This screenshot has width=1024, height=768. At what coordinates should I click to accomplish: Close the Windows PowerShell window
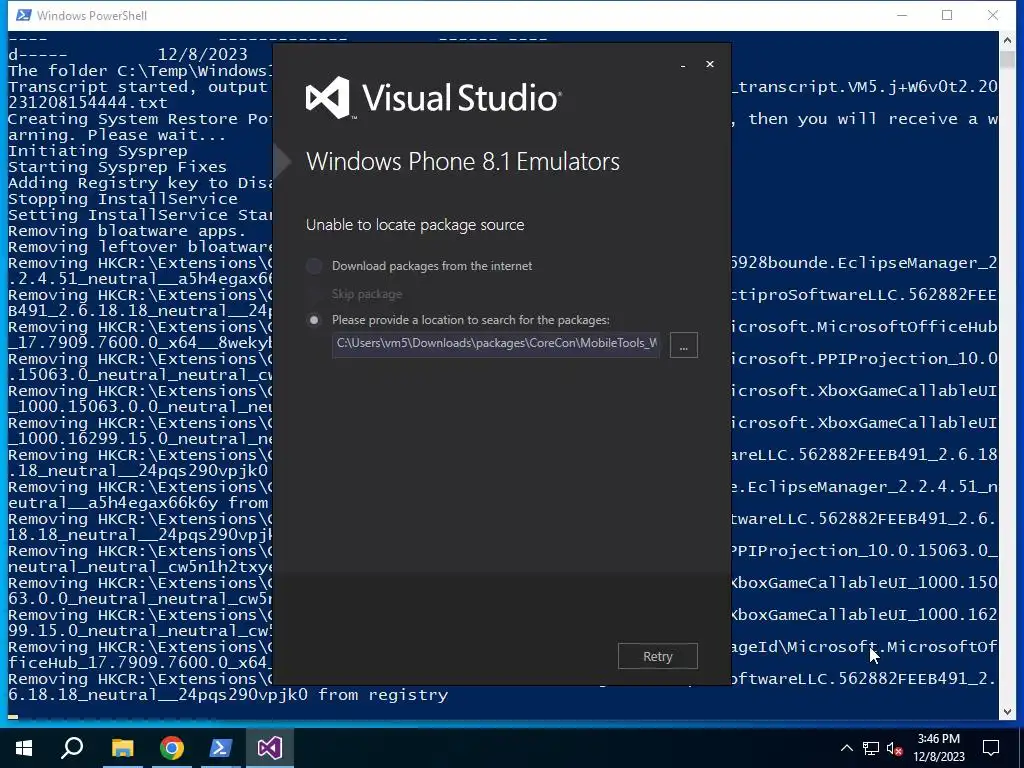(x=993, y=15)
